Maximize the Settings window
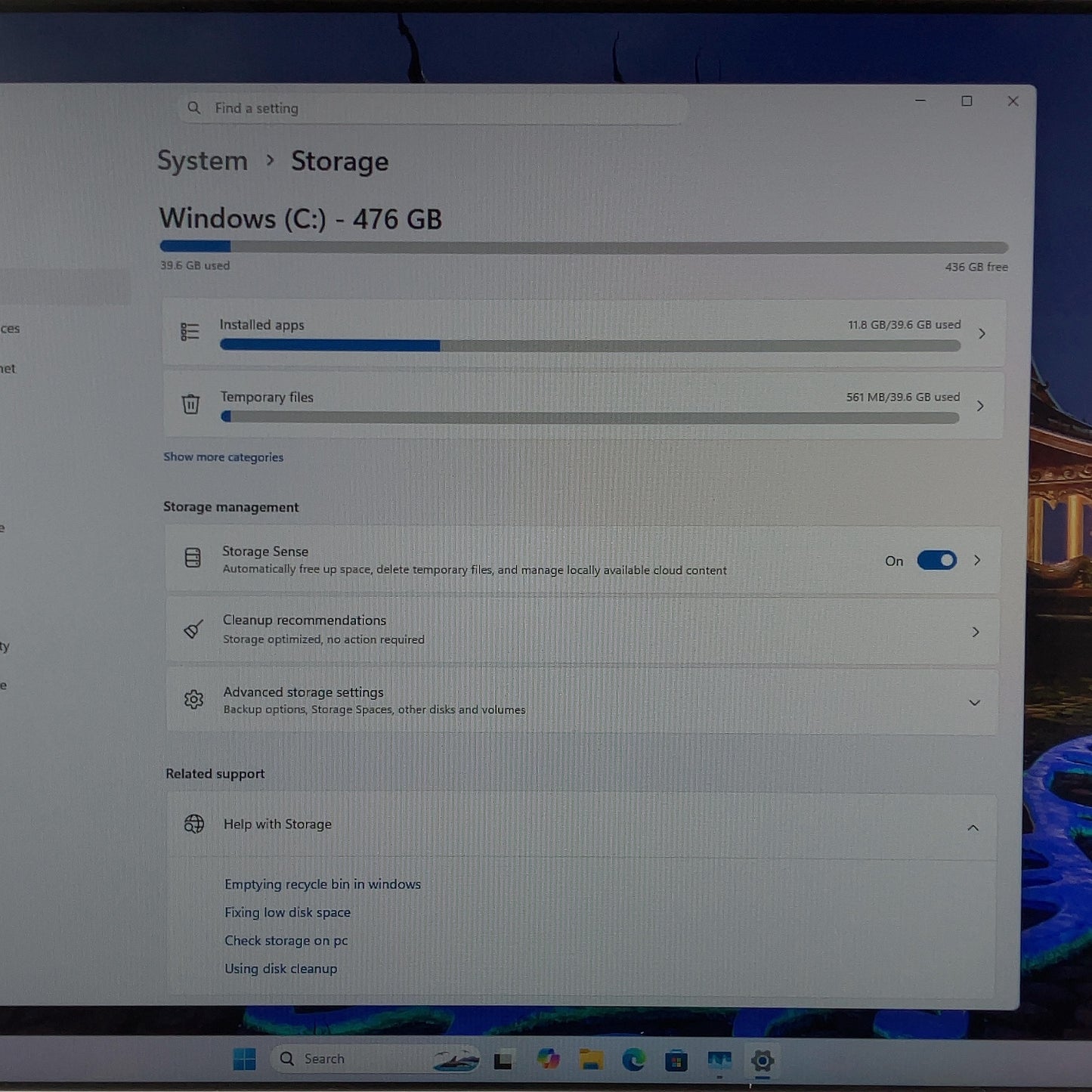The image size is (1092, 1092). (967, 101)
